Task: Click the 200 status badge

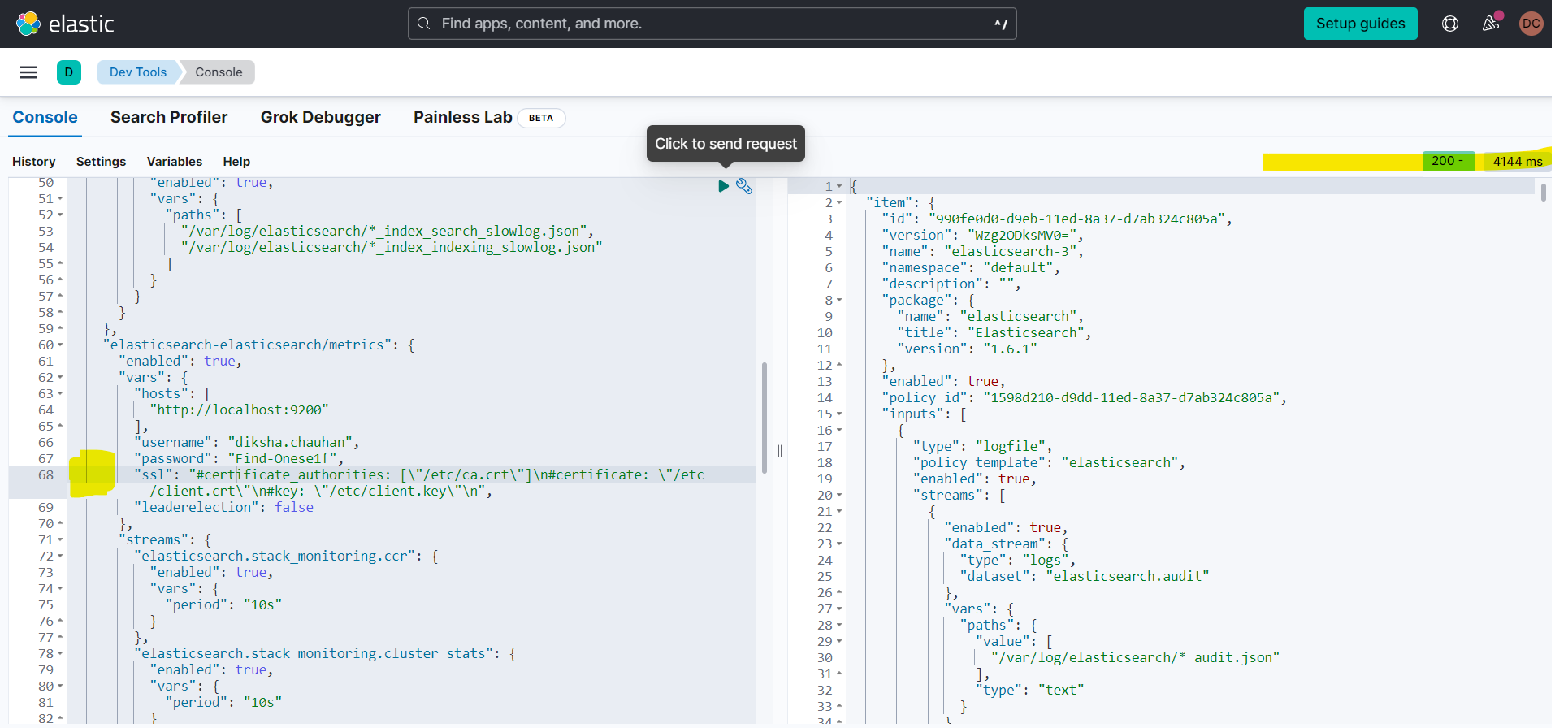Action: point(1449,161)
